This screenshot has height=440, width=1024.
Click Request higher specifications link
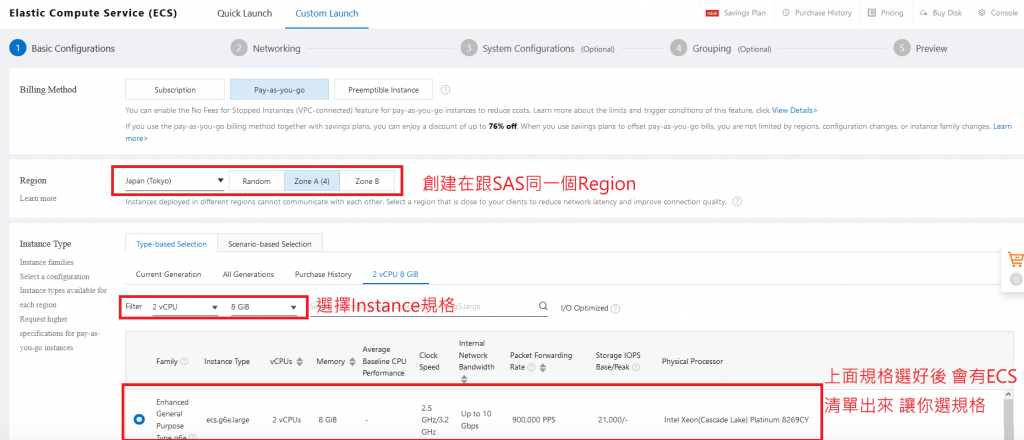click(x=59, y=334)
